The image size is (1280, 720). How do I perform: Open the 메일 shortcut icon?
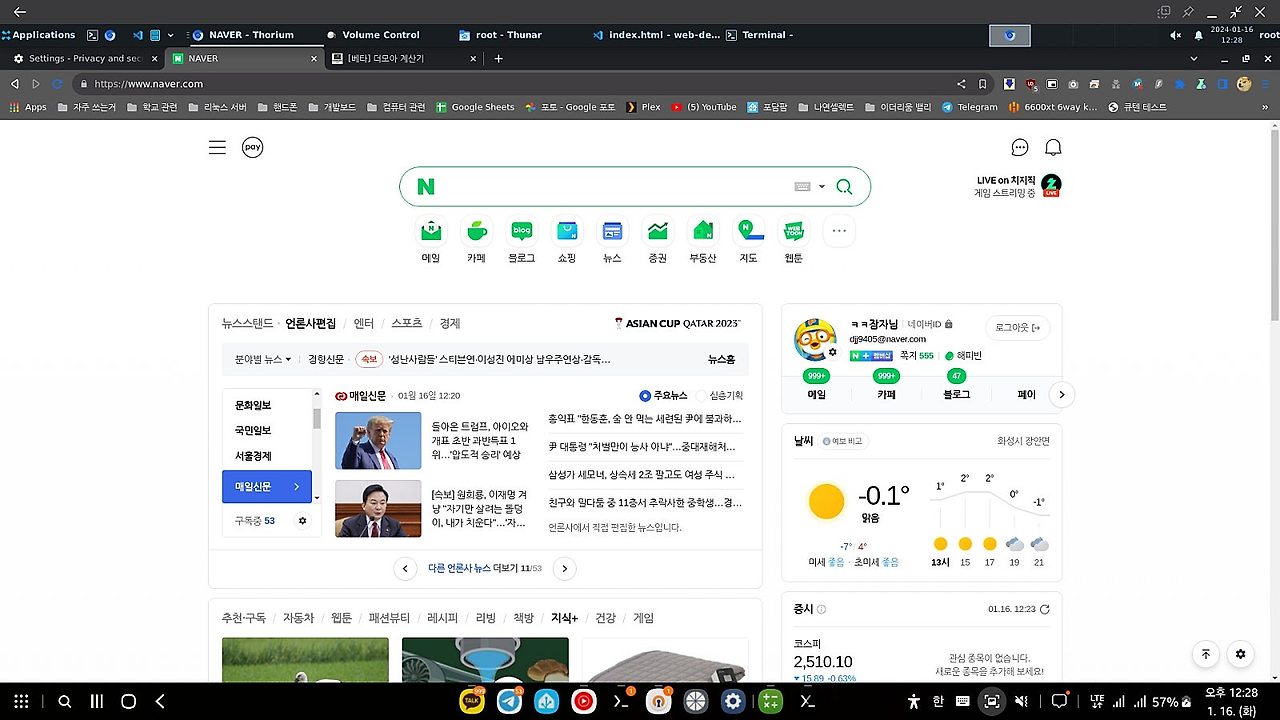click(431, 231)
